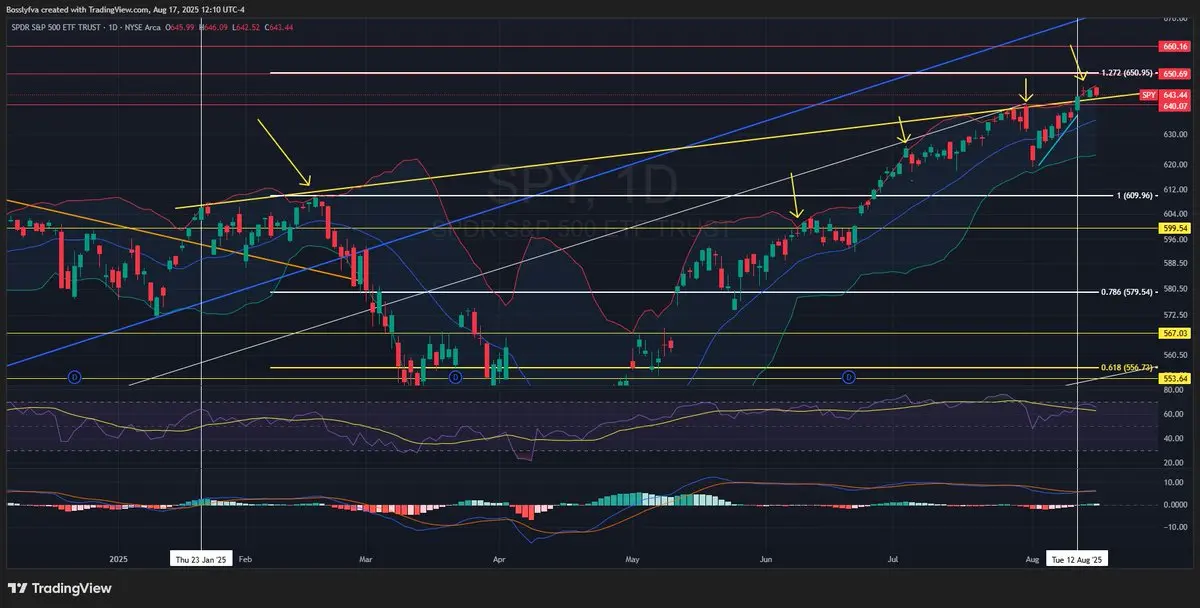Click the 2025 label on the time axis
Screen dimensions: 1200x608
tap(119, 559)
